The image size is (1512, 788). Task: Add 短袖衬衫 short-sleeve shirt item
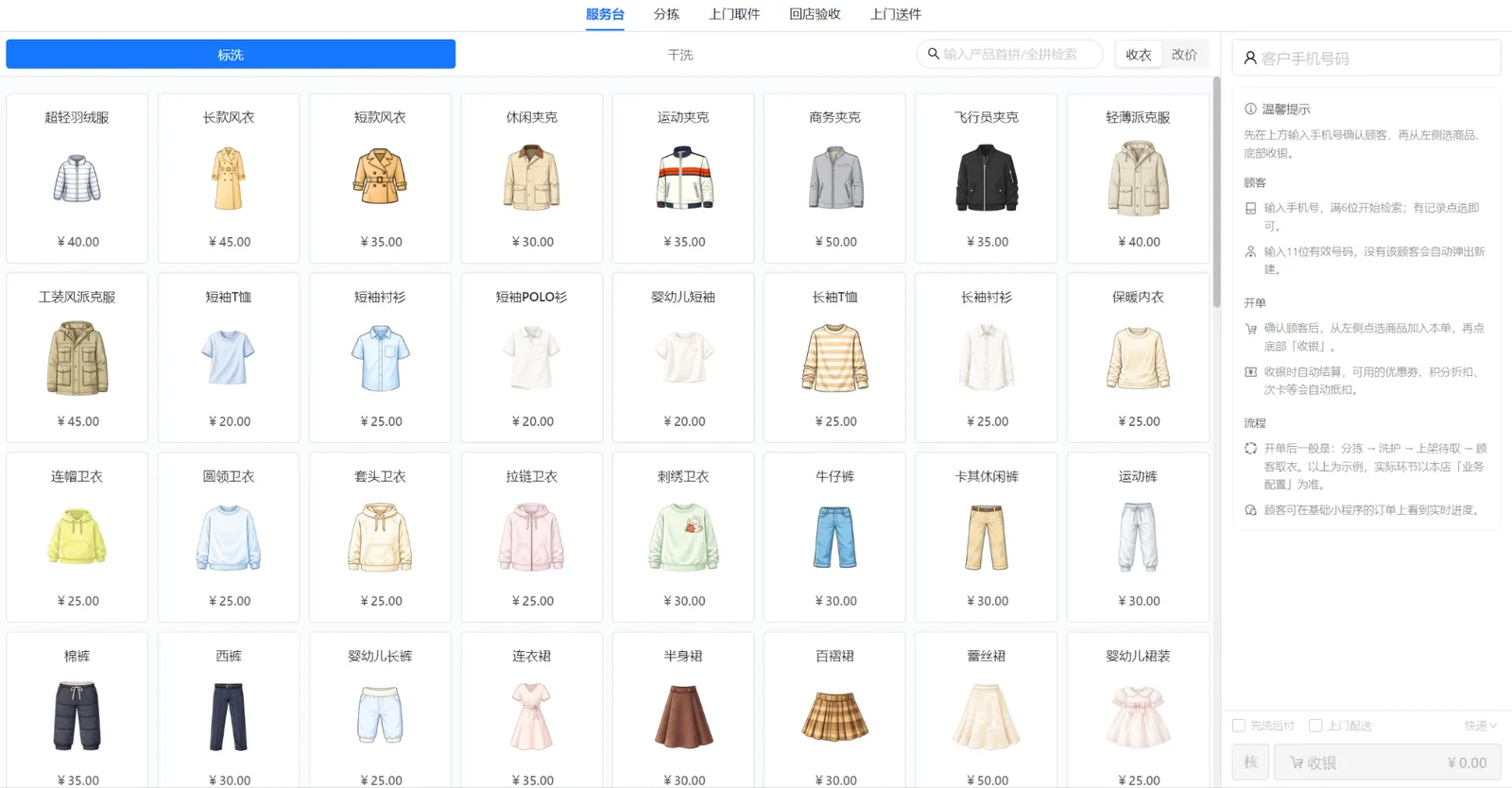(x=380, y=357)
